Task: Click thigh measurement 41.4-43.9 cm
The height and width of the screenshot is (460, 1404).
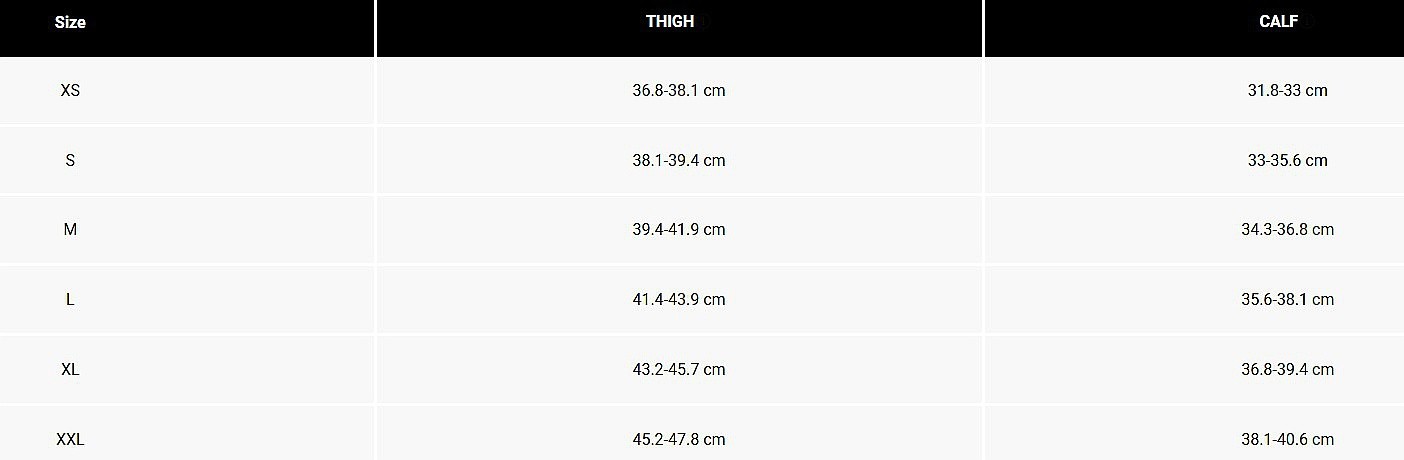Action: tap(679, 299)
